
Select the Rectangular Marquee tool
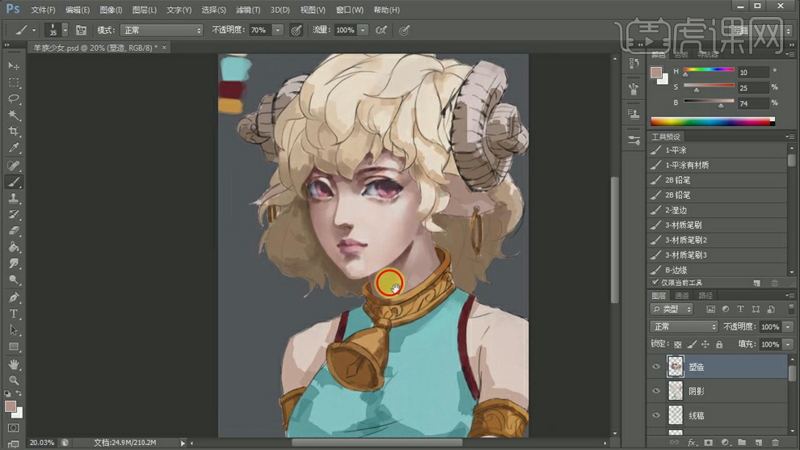click(x=14, y=82)
